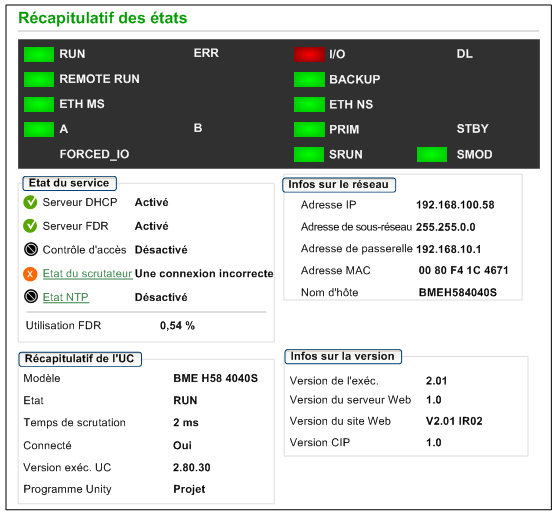Viewport: 555px width, 516px height.
Task: Select the Infos sur la version header
Action: pyautogui.click(x=343, y=356)
